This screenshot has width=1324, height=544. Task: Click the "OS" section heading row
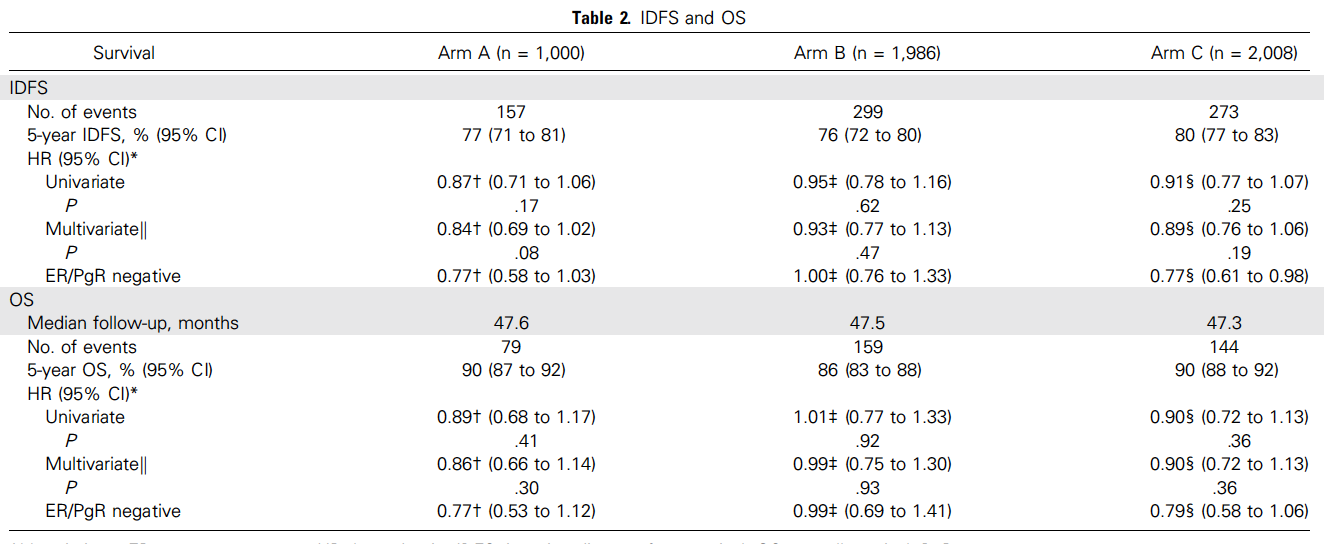22,299
